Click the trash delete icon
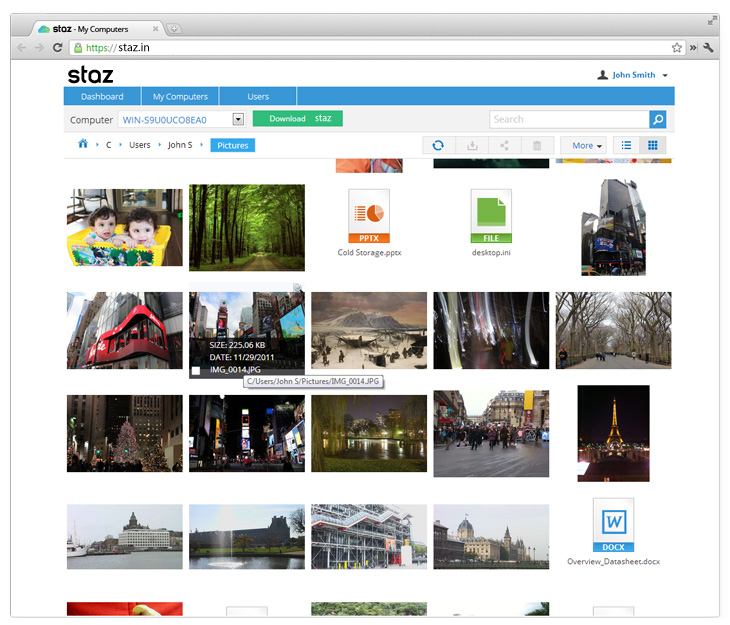730x625 pixels. [537, 146]
